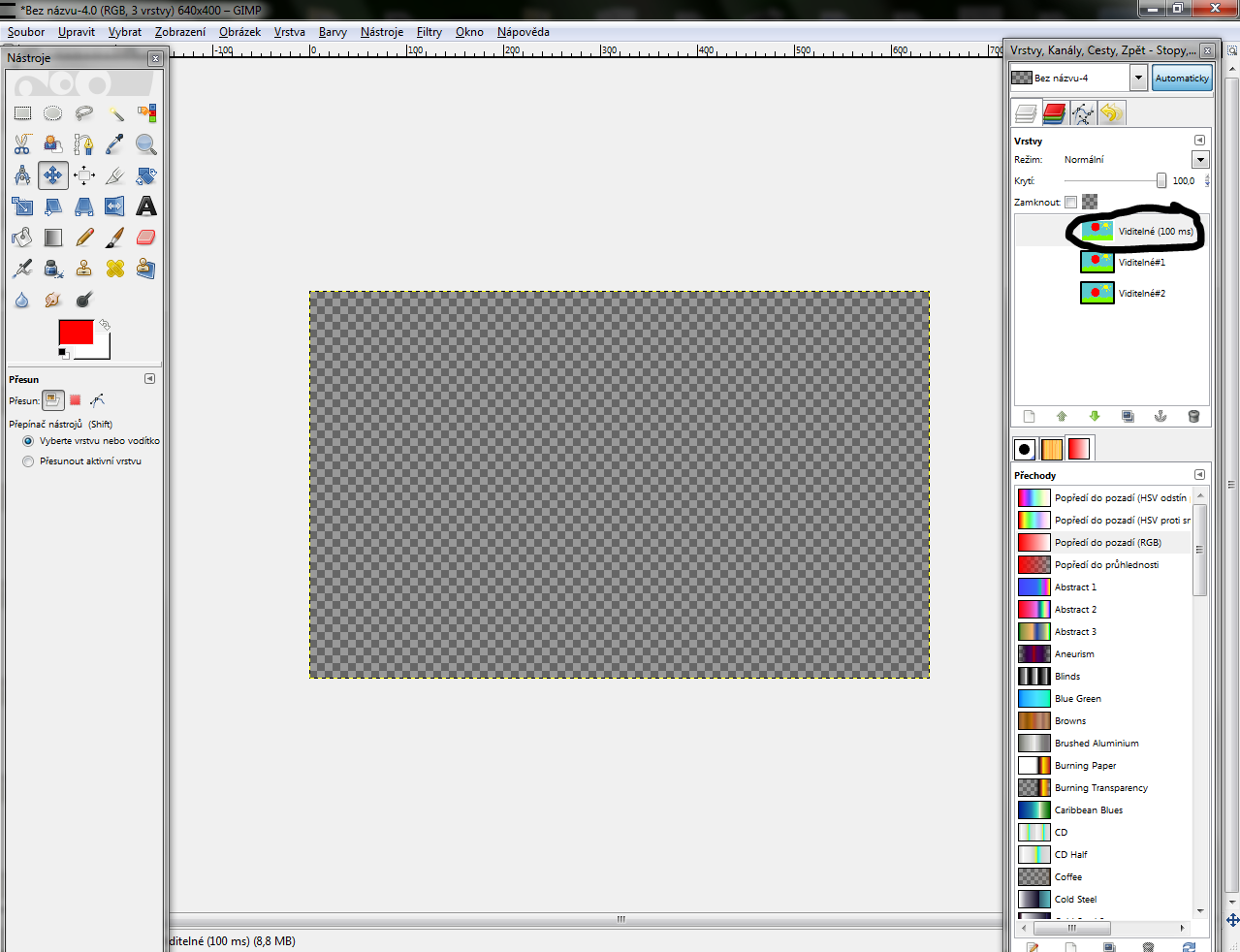Image resolution: width=1240 pixels, height=952 pixels.
Task: Delete layer using the trash icon
Action: pos(1193,417)
